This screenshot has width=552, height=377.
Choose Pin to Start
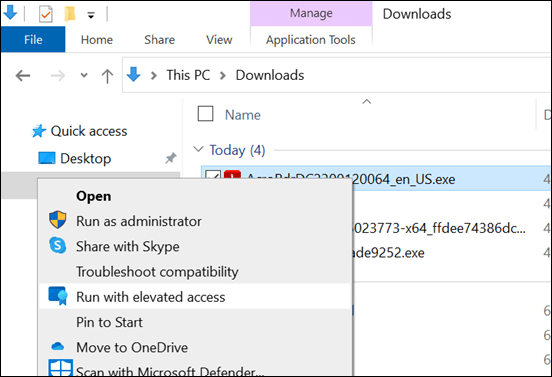tap(109, 322)
